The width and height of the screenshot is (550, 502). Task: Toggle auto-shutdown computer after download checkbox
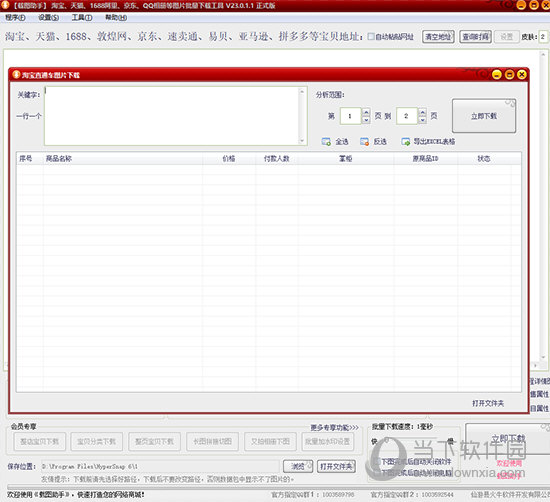(377, 473)
